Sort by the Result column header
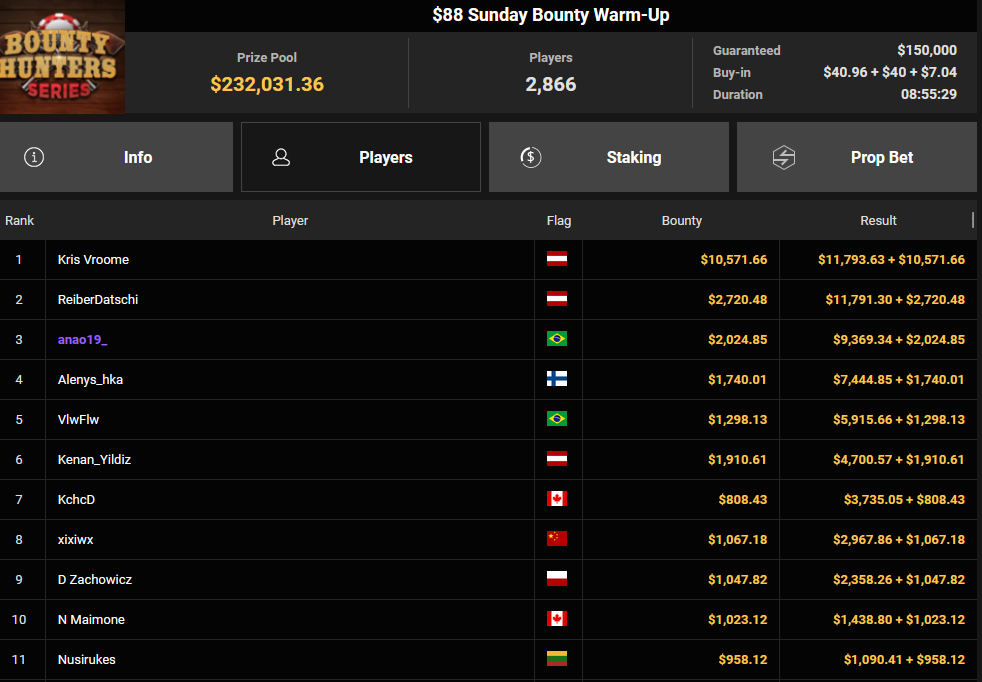This screenshot has height=682, width=982. coord(878,220)
